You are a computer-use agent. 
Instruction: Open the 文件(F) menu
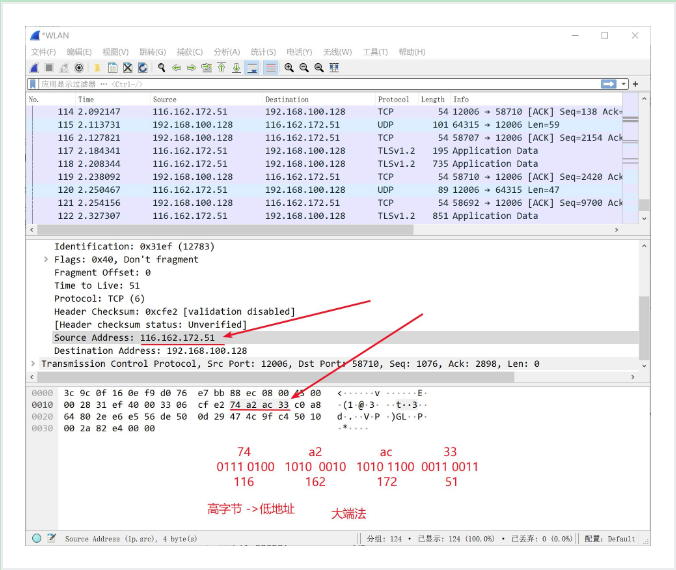44,52
